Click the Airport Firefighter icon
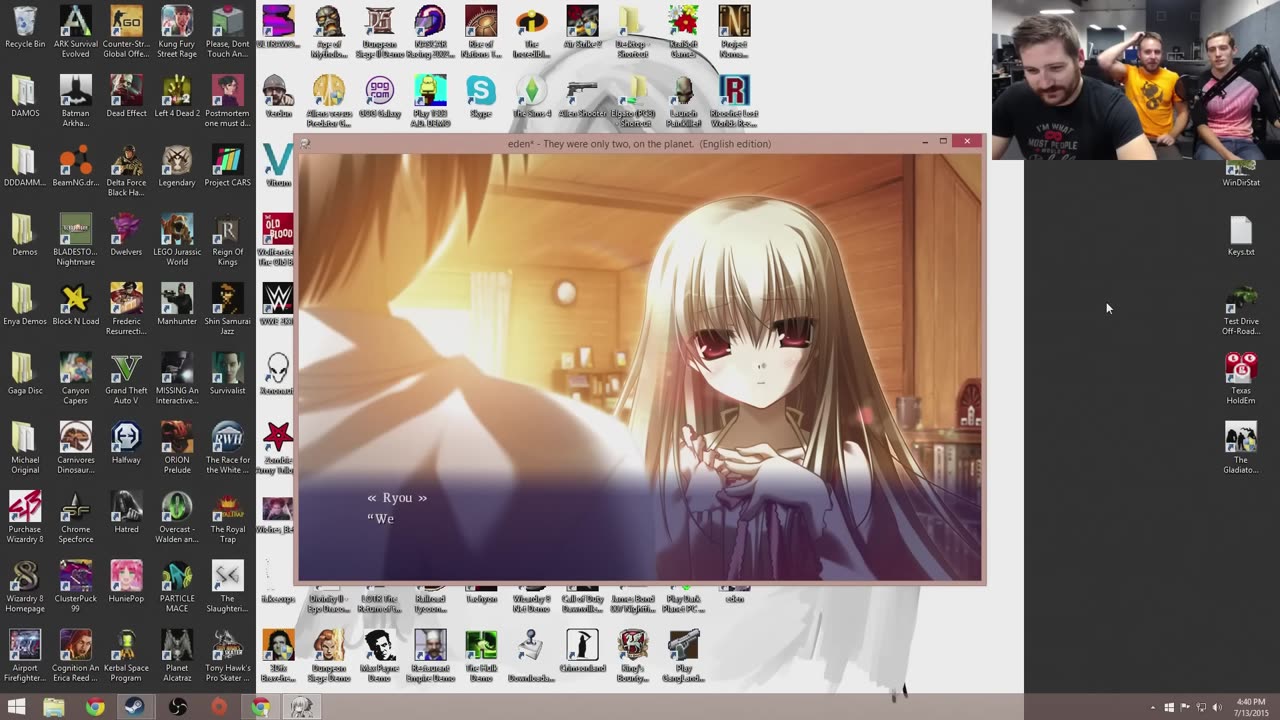Viewport: 1280px width, 720px height. pyautogui.click(x=25, y=655)
